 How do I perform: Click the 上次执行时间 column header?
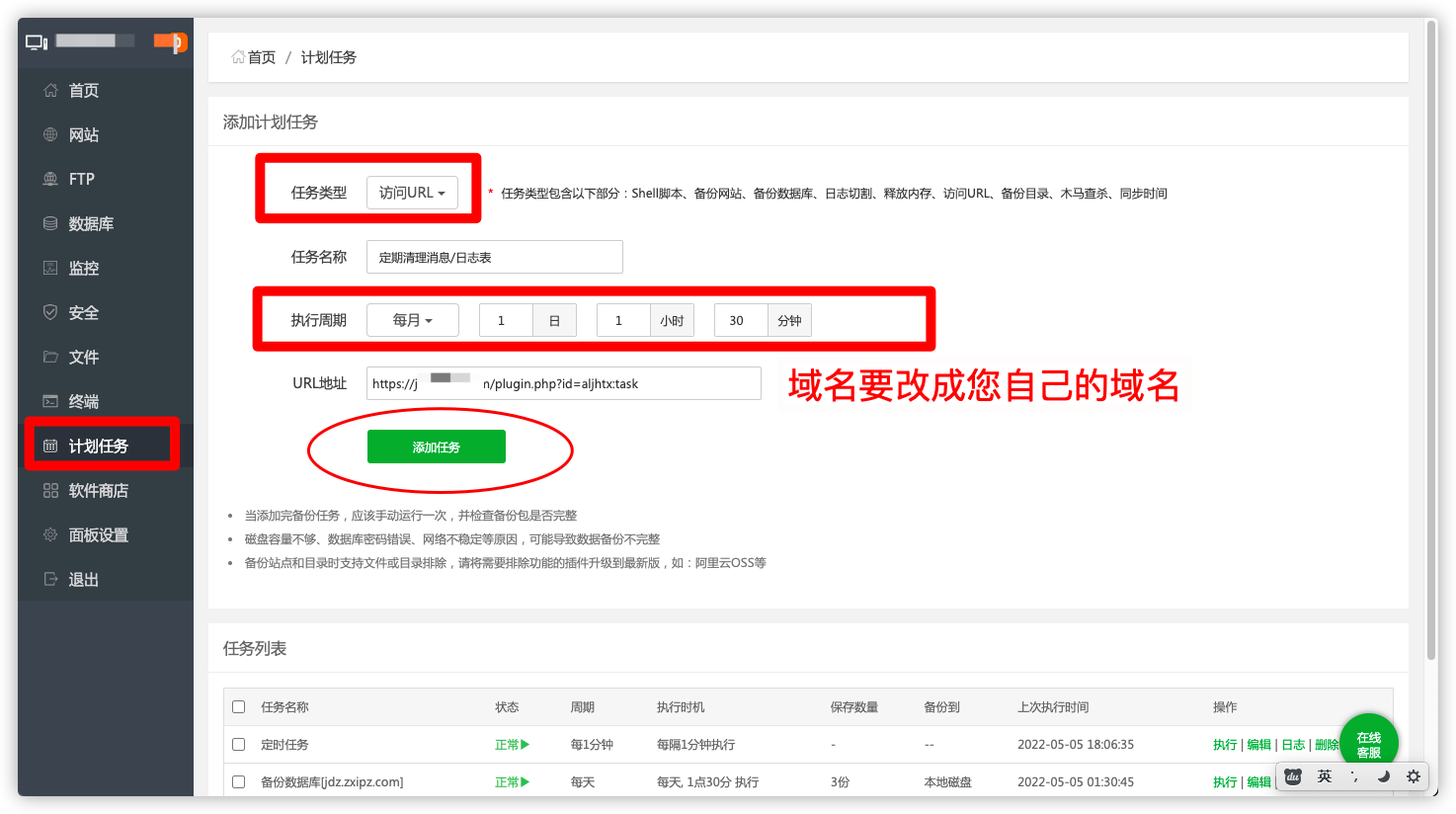(1053, 707)
